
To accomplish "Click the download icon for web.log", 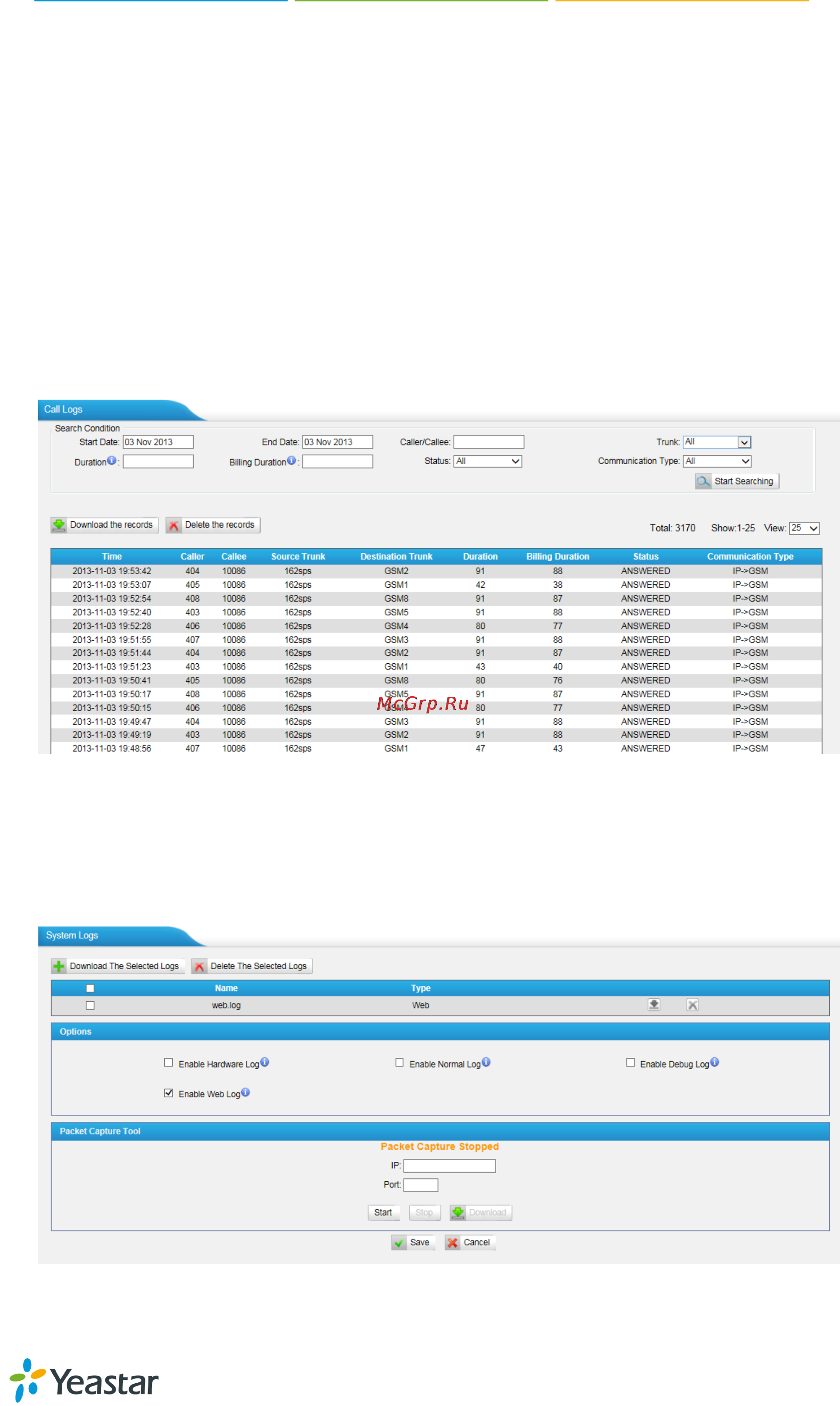I will tap(654, 1004).
